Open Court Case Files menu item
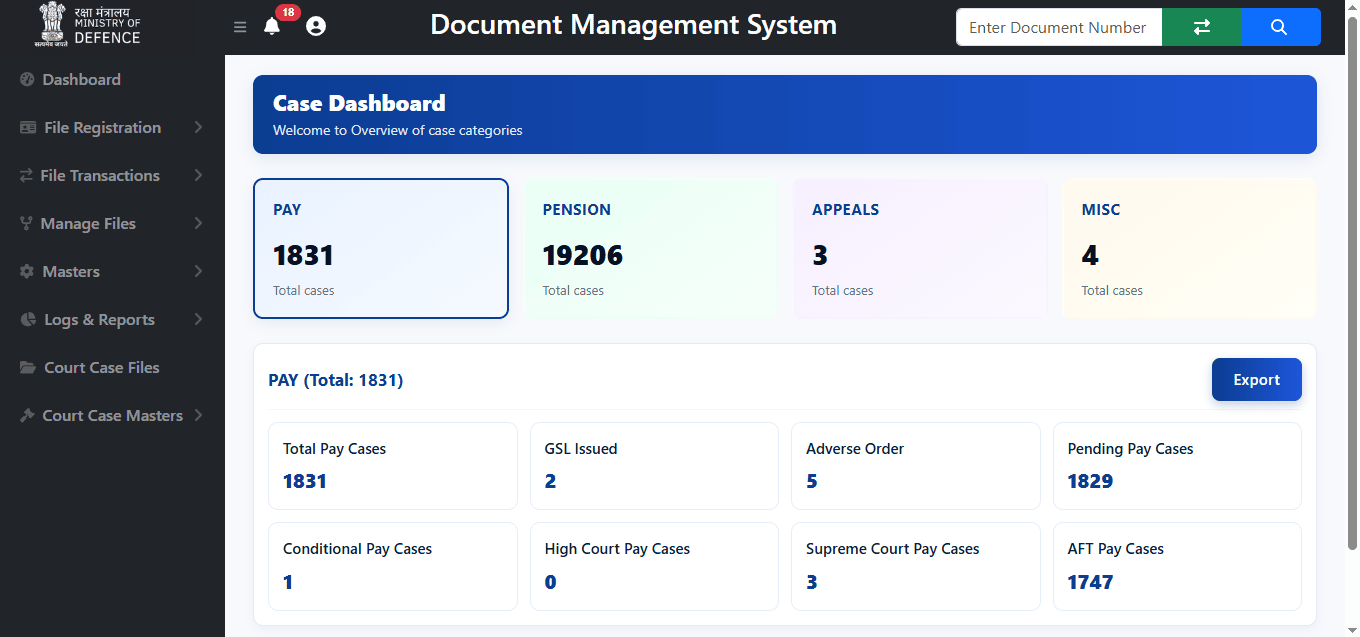This screenshot has width=1360, height=637. tap(112, 367)
